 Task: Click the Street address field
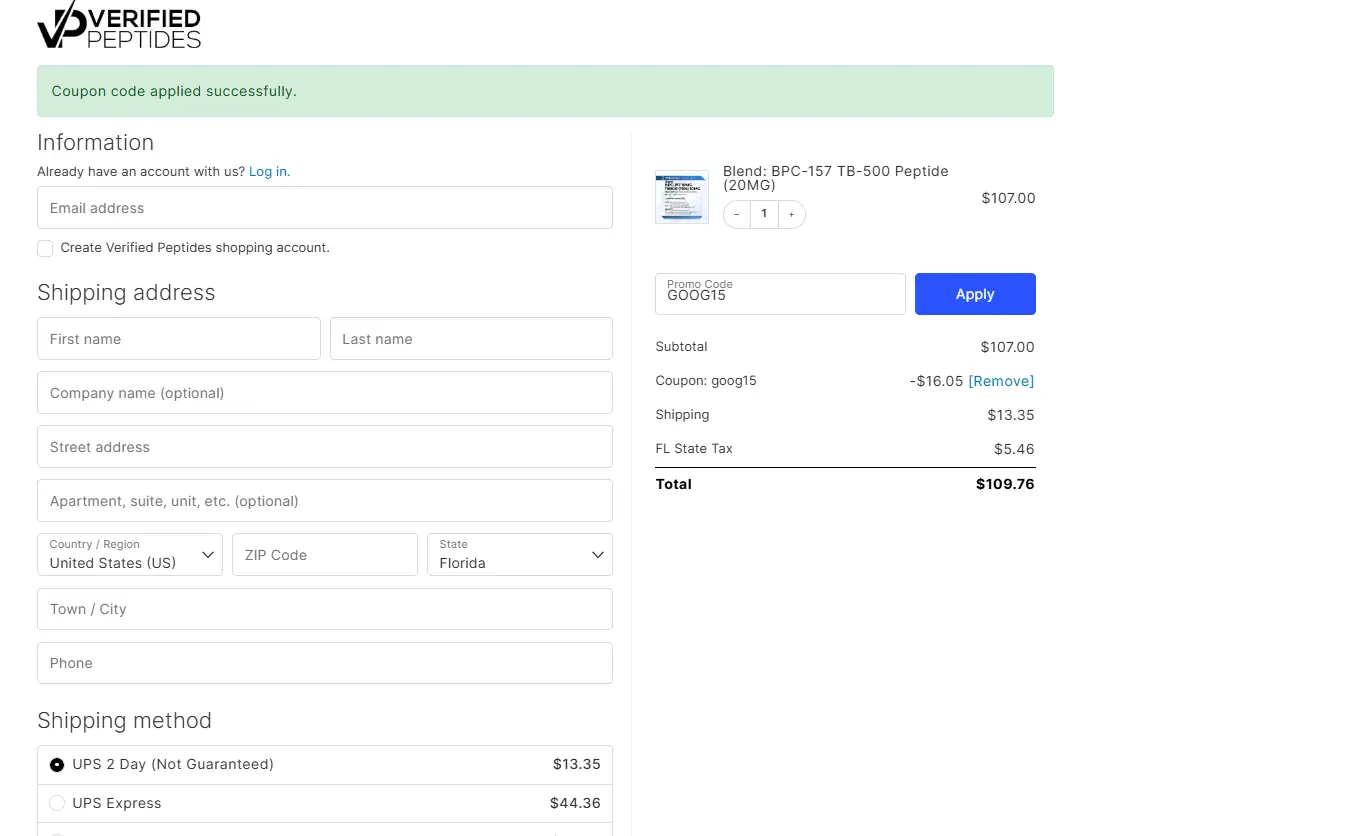(x=324, y=447)
